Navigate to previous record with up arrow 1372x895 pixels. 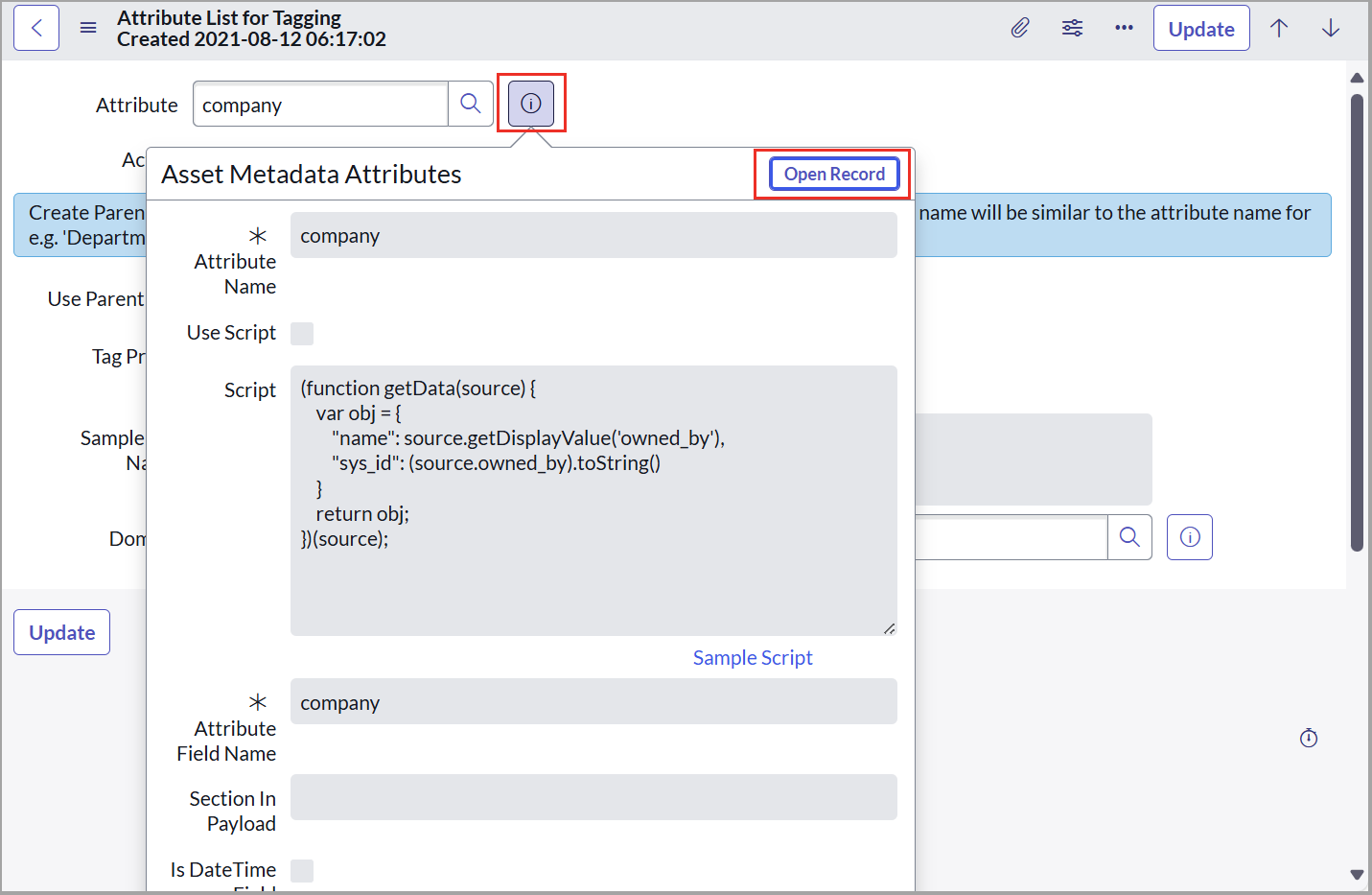pyautogui.click(x=1279, y=28)
